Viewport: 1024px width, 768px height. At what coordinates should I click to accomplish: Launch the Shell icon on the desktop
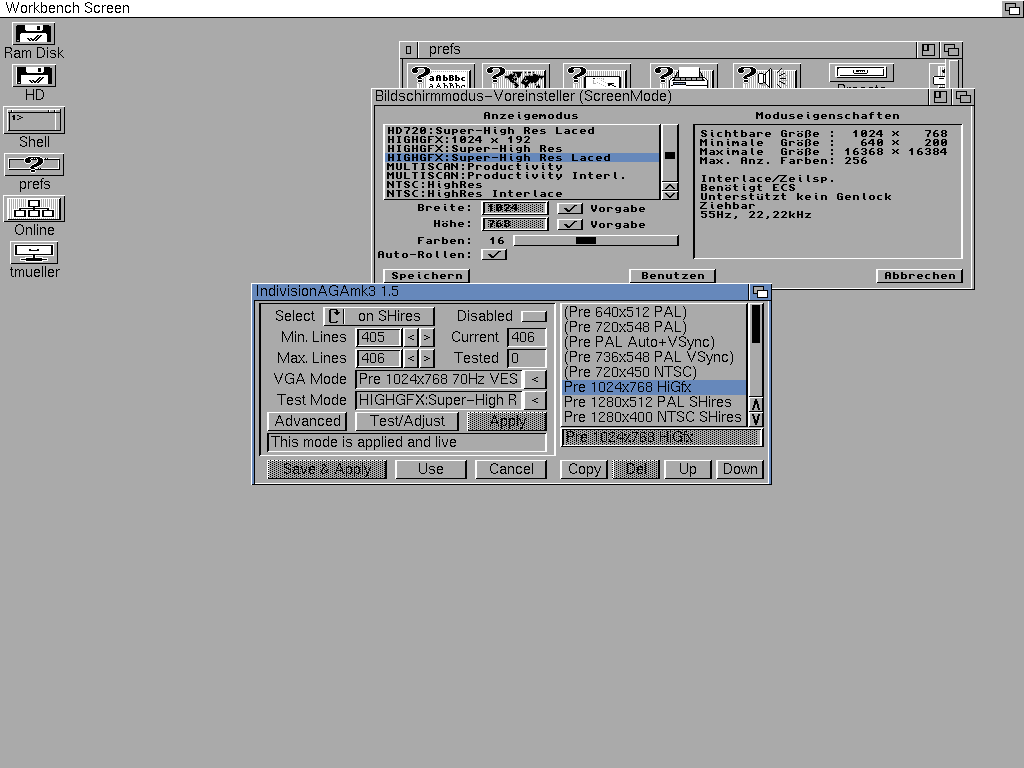(x=34, y=121)
